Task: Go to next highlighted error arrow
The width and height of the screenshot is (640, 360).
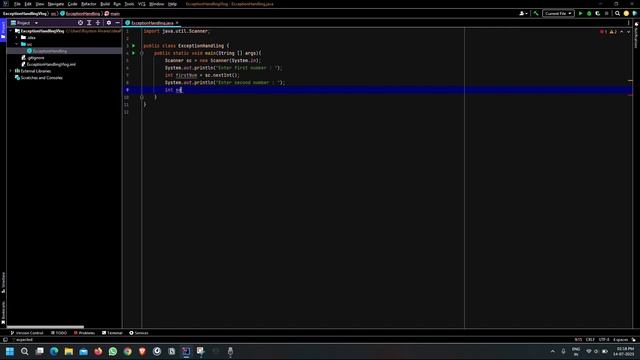Action: [629, 32]
